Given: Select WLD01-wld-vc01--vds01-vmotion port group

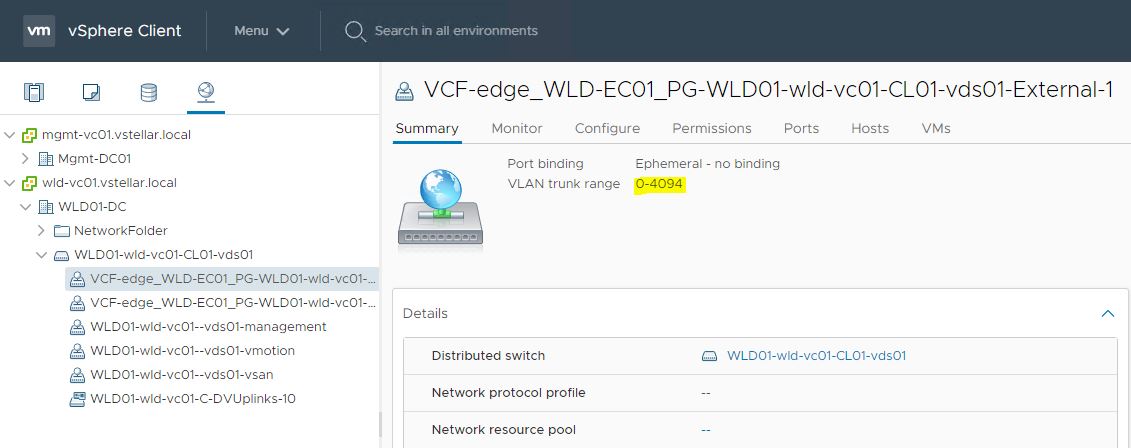Looking at the screenshot, I should 192,350.
